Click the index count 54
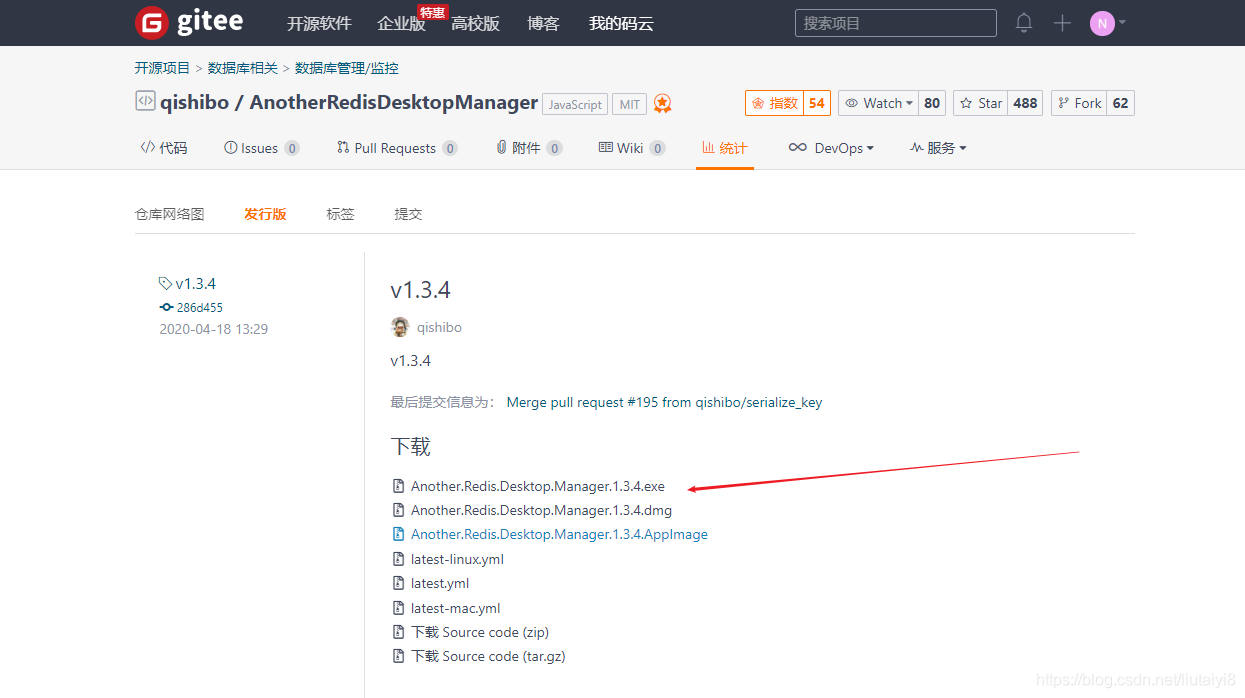This screenshot has width=1245, height=698. pyautogui.click(x=817, y=103)
